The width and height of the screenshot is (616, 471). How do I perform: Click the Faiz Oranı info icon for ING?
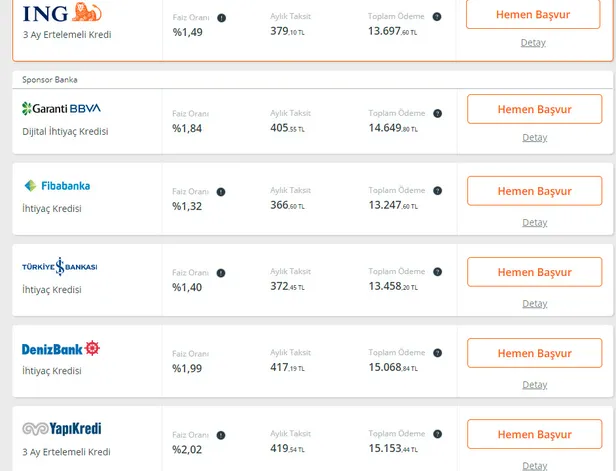coord(221,18)
